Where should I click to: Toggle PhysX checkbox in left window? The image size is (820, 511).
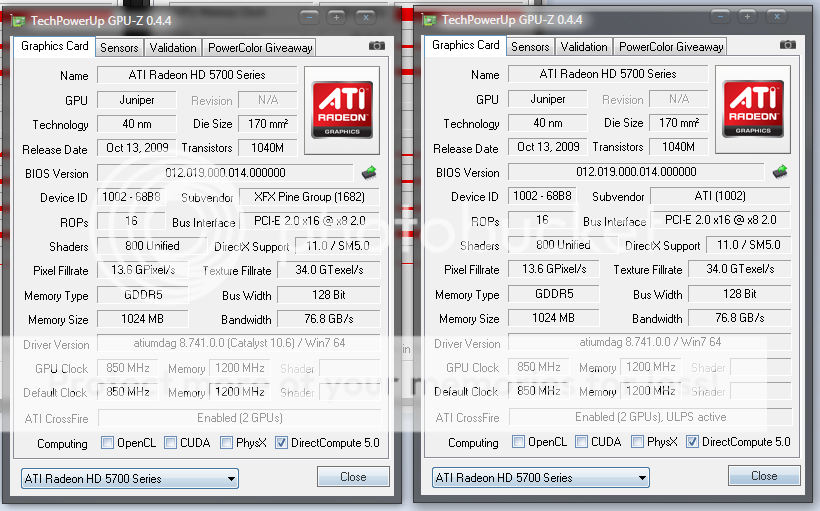pyautogui.click(x=226, y=442)
